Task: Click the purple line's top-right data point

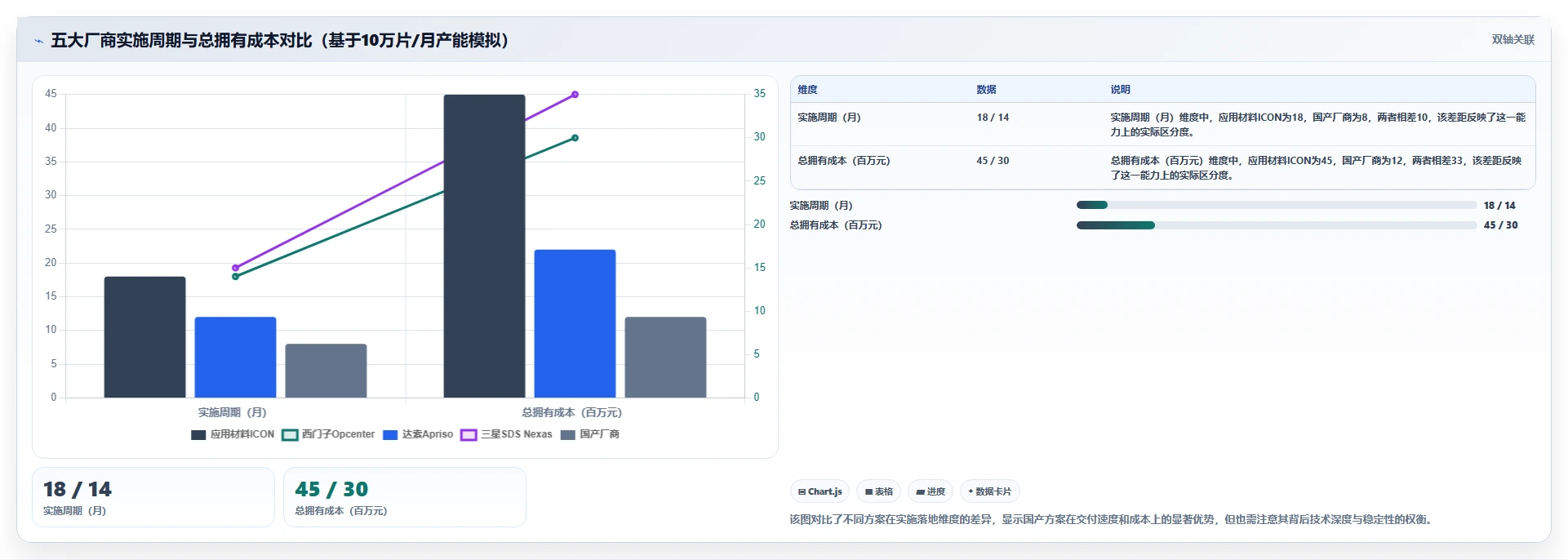Action: [x=575, y=95]
